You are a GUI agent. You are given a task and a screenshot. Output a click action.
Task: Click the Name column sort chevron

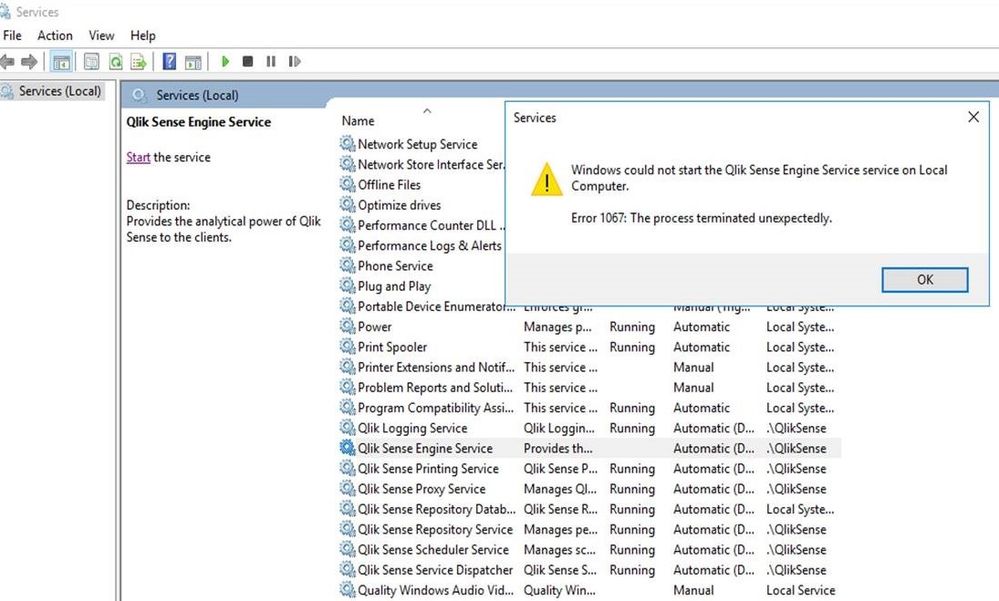coord(427,110)
